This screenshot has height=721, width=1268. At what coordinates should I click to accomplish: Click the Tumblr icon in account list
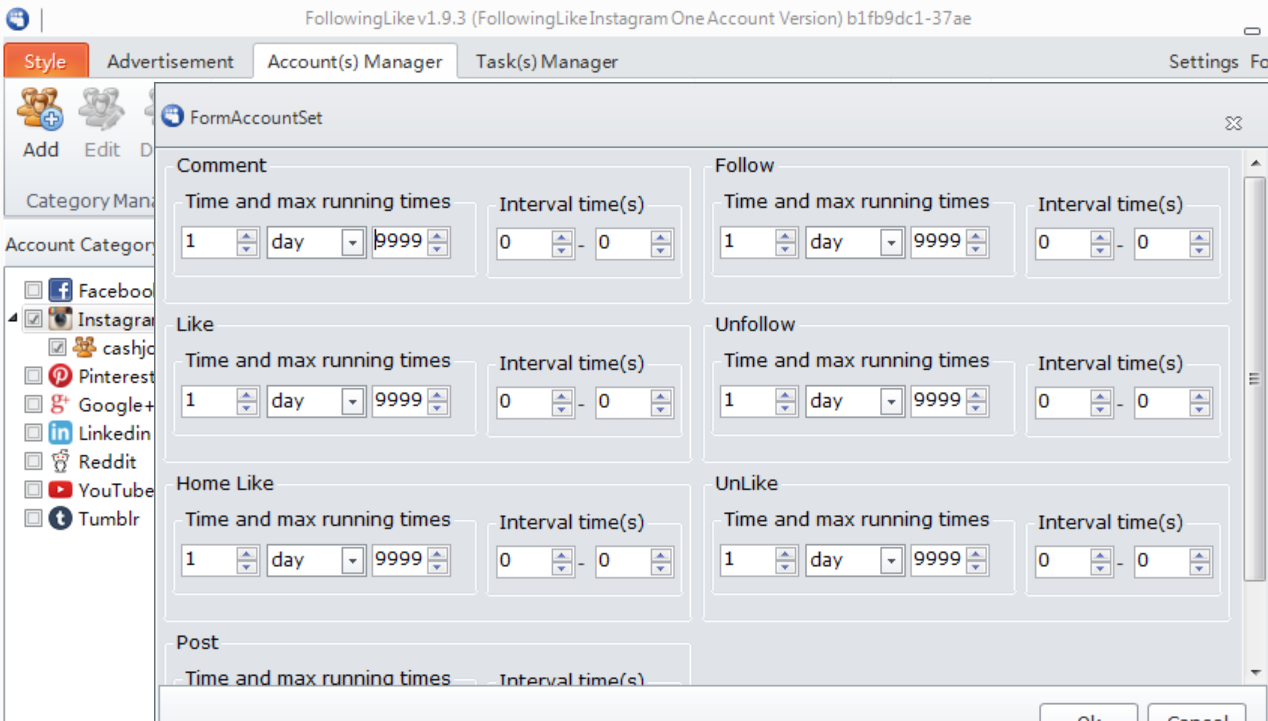61,518
